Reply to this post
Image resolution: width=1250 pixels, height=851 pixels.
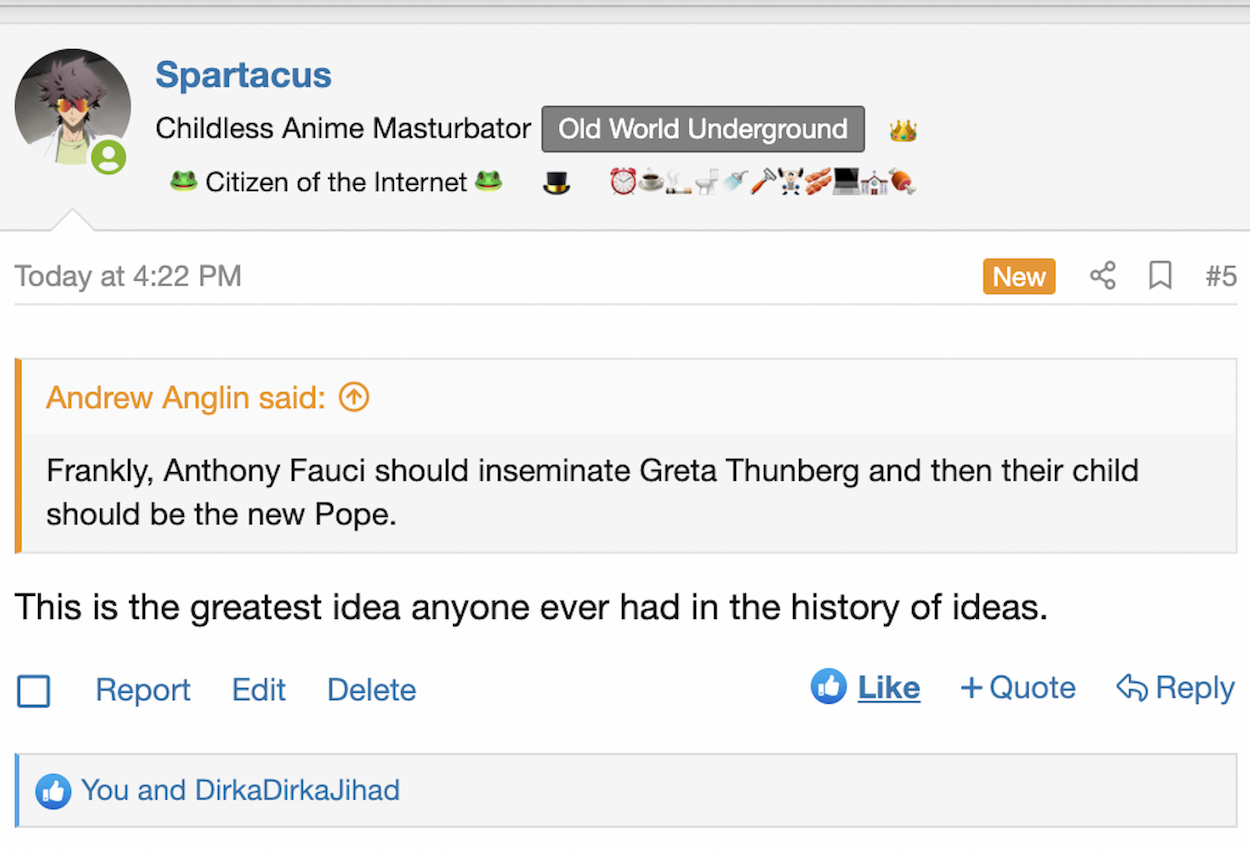click(x=1176, y=688)
